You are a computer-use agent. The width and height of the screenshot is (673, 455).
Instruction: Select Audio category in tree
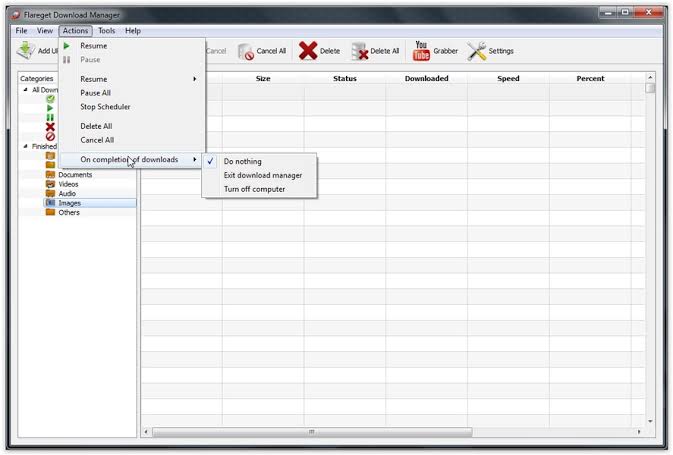click(x=67, y=194)
